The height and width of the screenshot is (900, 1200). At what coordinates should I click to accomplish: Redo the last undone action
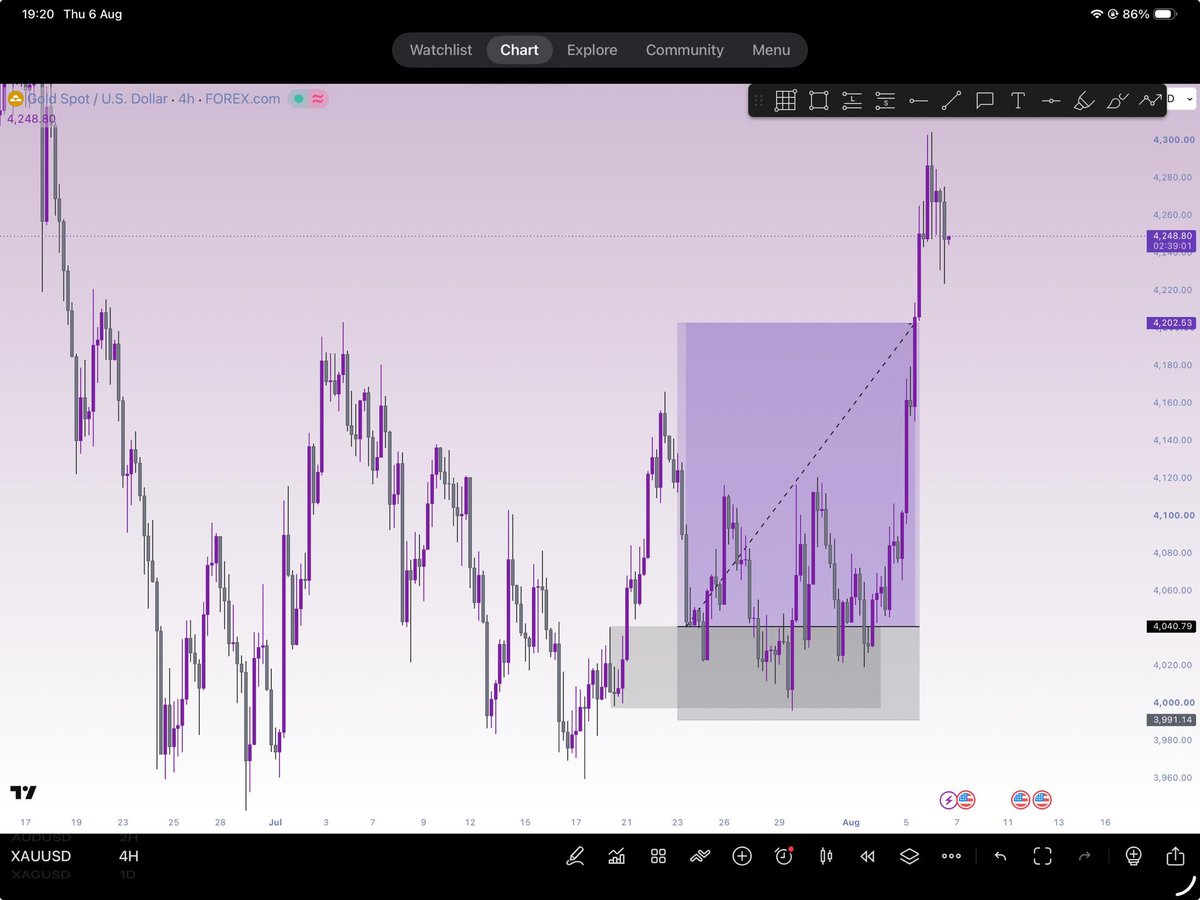[1086, 856]
